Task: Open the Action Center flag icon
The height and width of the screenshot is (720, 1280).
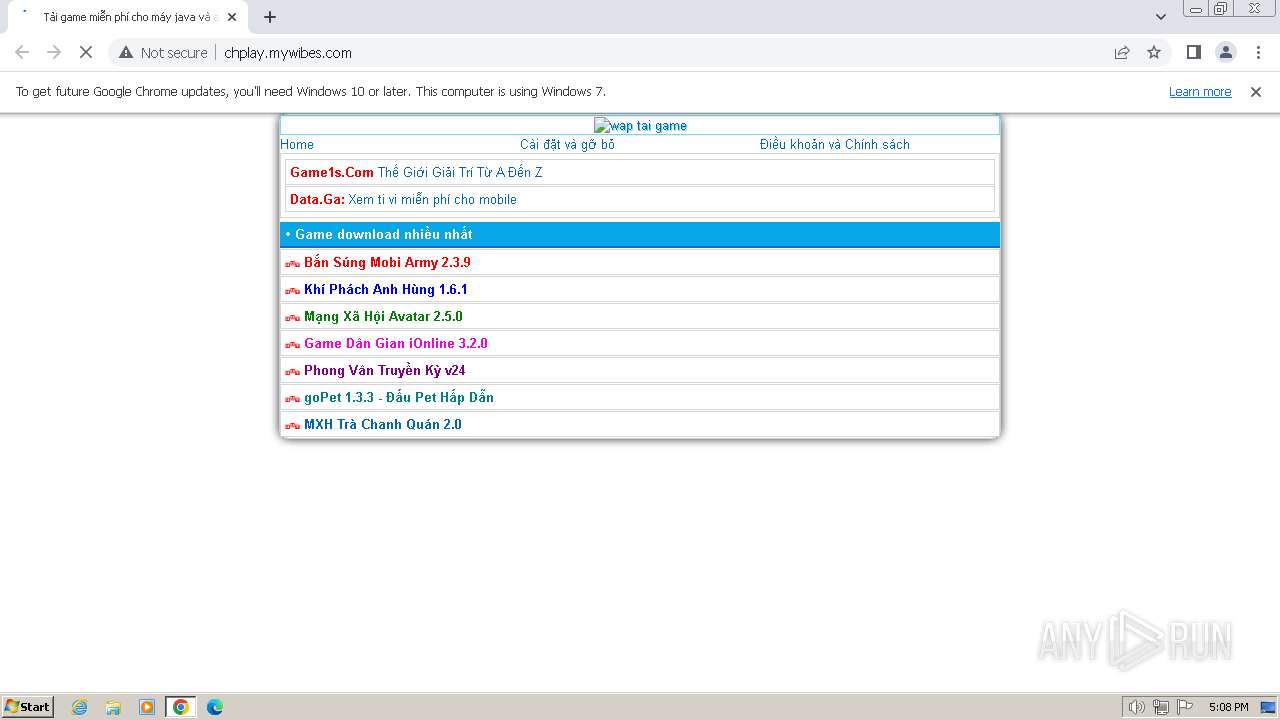Action: click(1185, 707)
